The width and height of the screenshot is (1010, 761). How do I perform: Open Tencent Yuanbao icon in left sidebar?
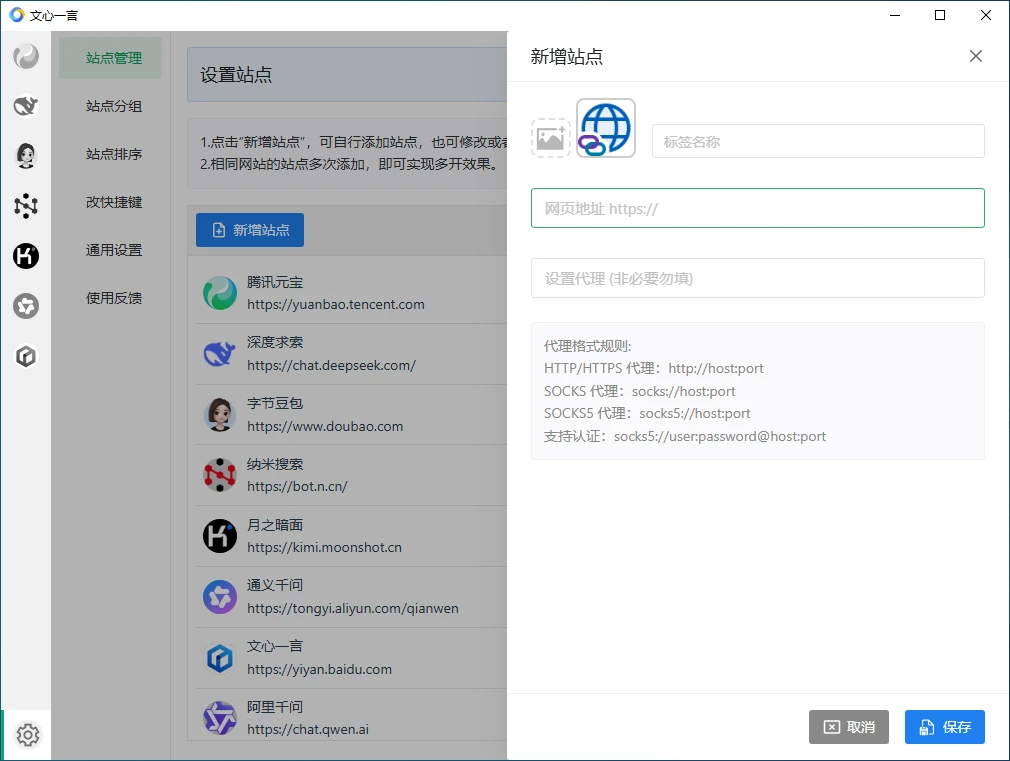click(x=26, y=57)
